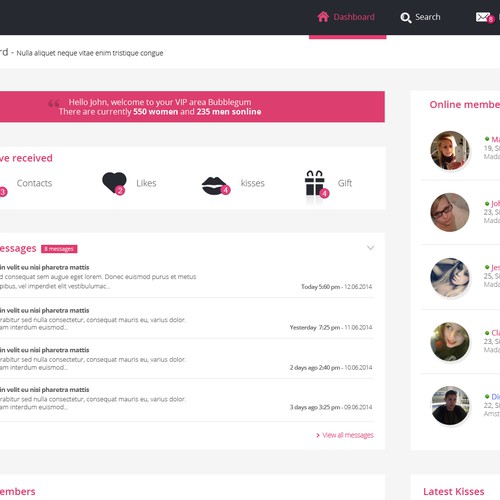Open the Search nav item
The image size is (500, 500).
pyautogui.click(x=421, y=17)
